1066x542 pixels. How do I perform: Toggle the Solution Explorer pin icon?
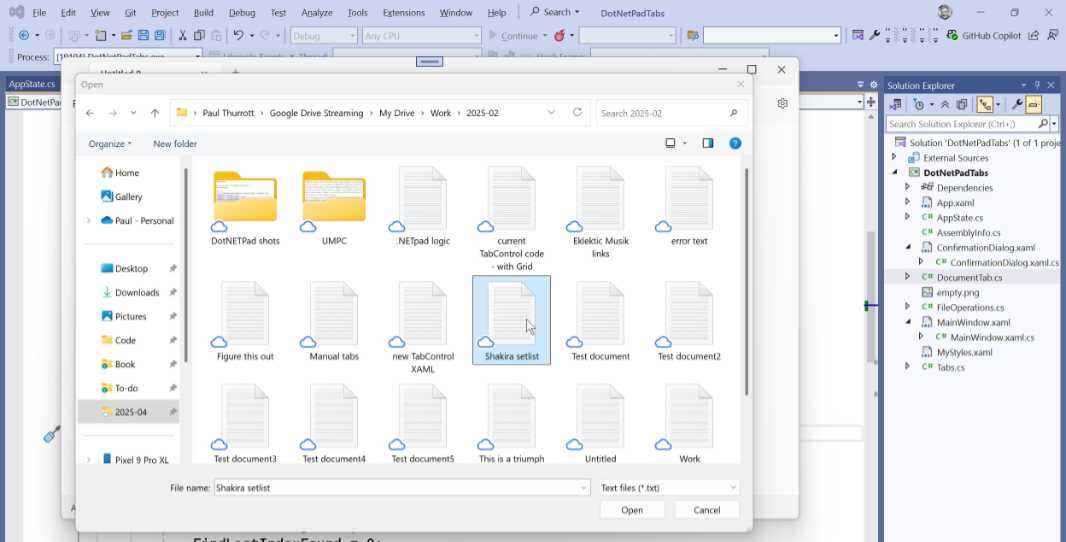click(x=1037, y=85)
